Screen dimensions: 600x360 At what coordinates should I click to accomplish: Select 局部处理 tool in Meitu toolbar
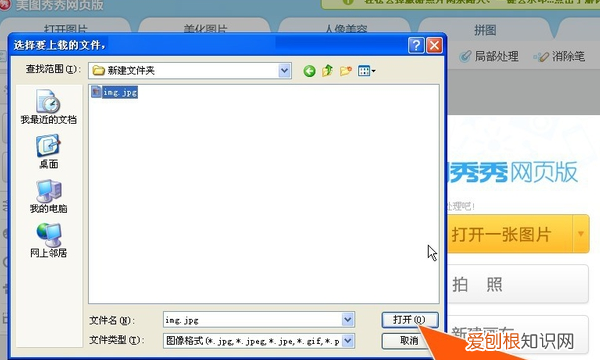pyautogui.click(x=489, y=57)
